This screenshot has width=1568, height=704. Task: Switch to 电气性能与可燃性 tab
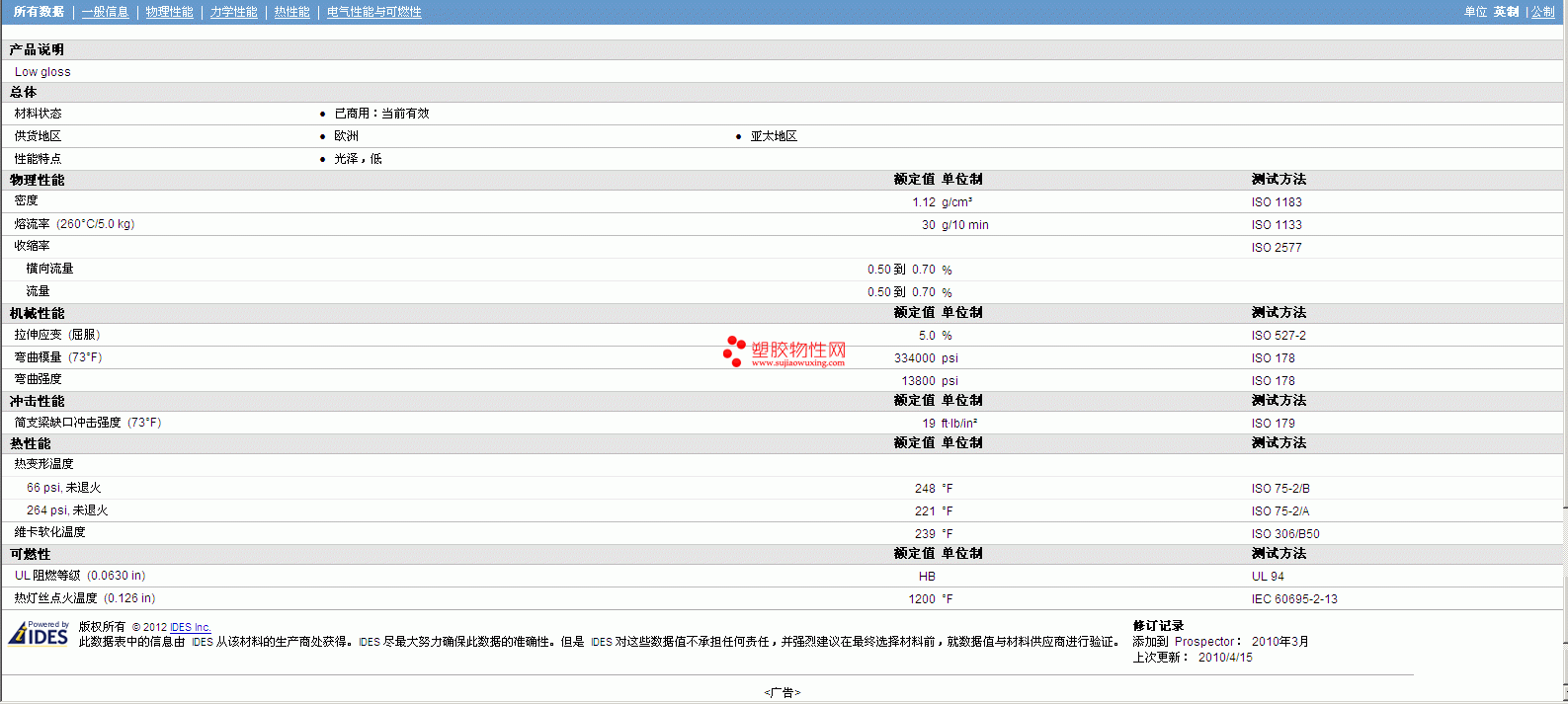click(x=374, y=12)
